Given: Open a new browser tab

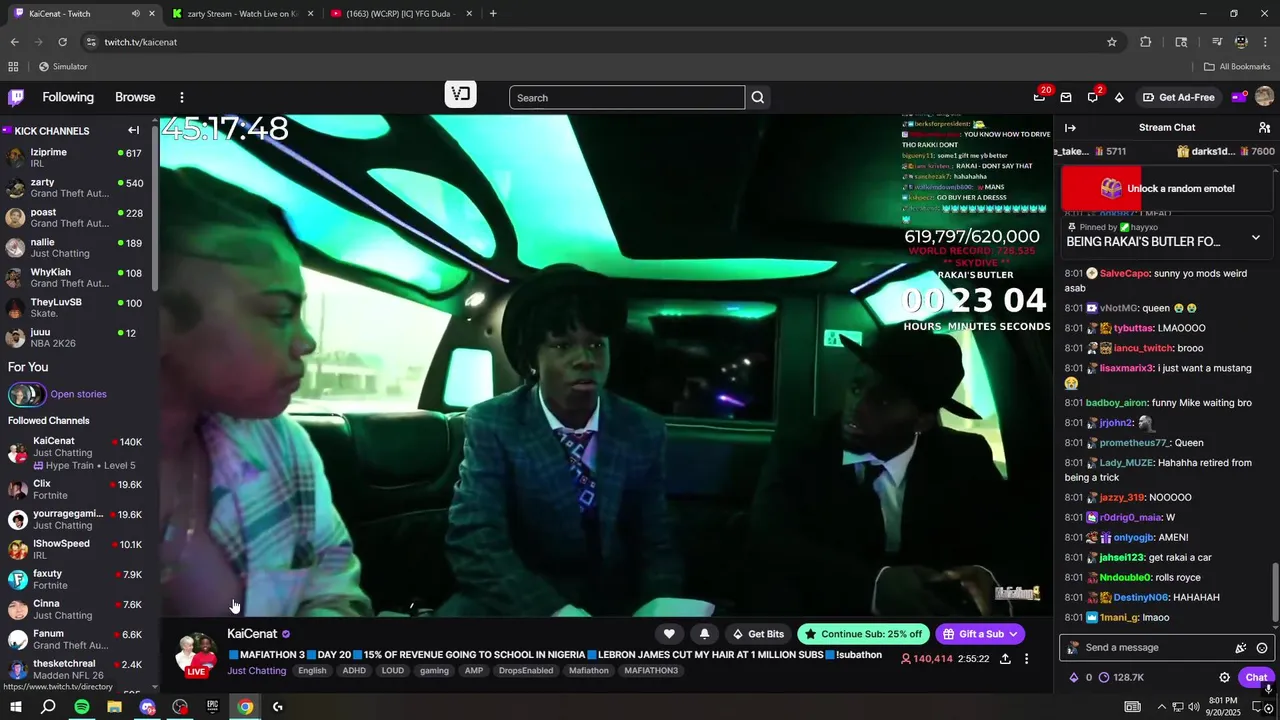Looking at the screenshot, I should click(493, 13).
